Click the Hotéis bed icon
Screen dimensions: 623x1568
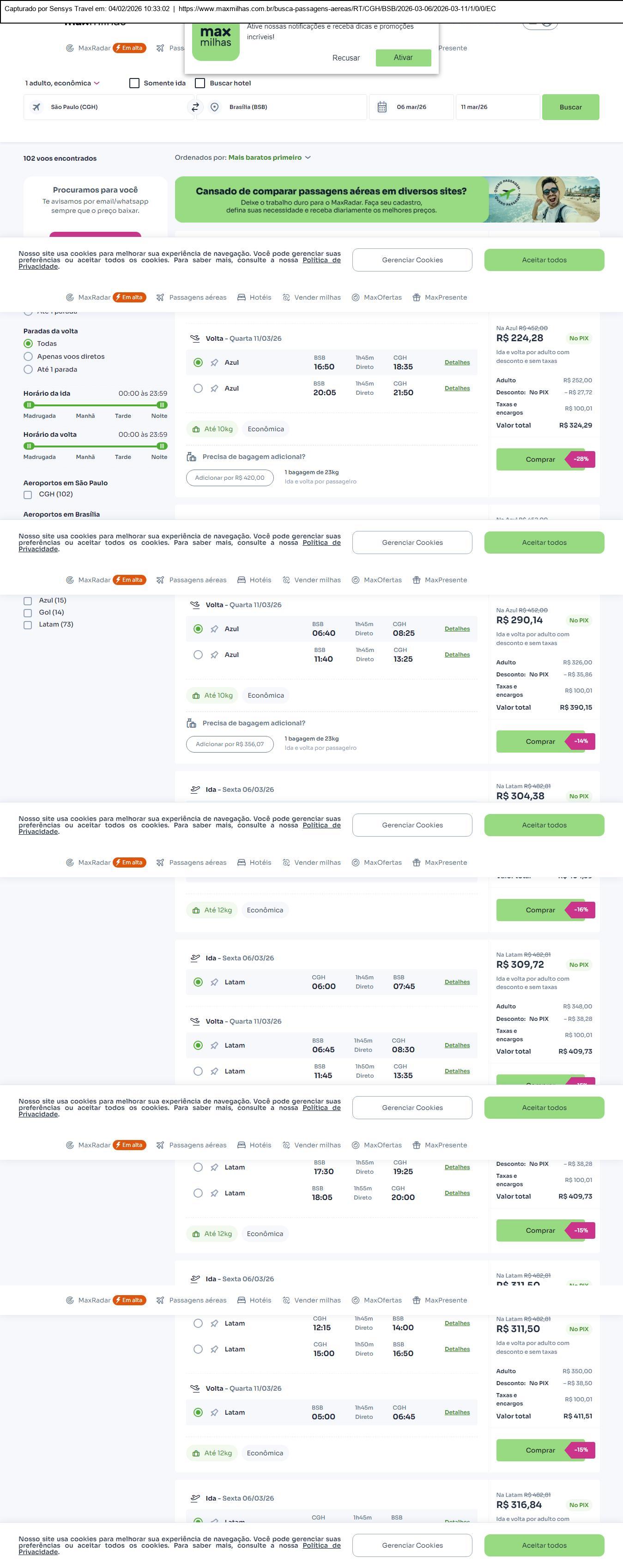click(241, 298)
